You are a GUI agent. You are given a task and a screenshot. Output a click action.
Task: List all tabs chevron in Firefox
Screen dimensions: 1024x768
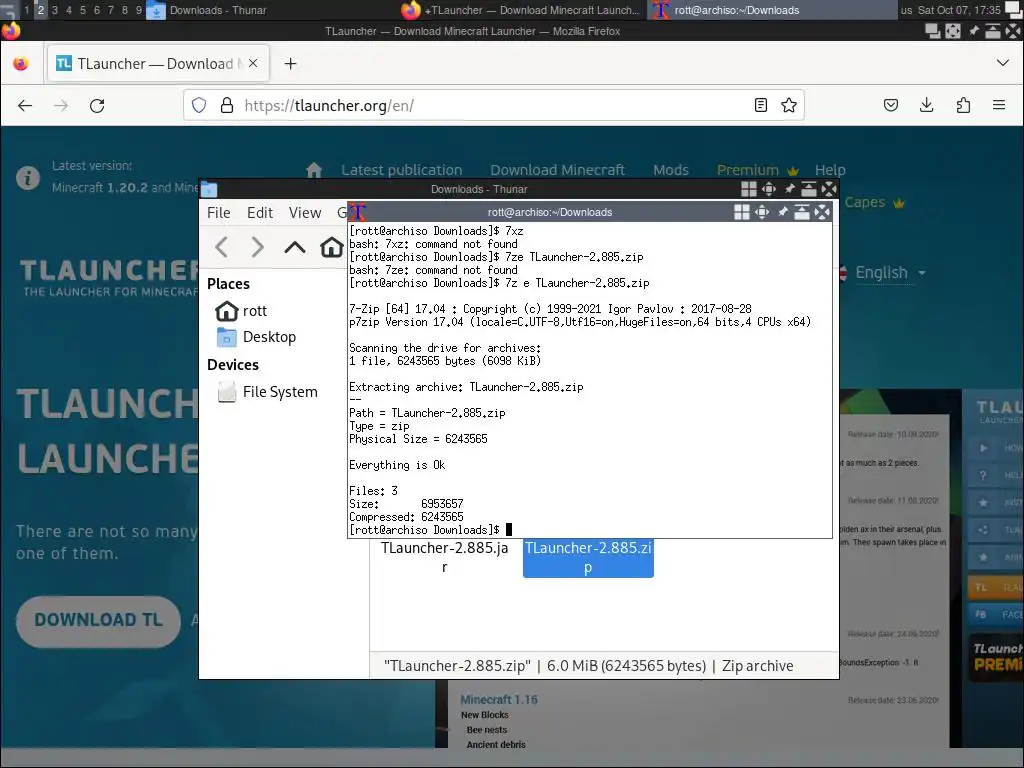coord(1002,63)
